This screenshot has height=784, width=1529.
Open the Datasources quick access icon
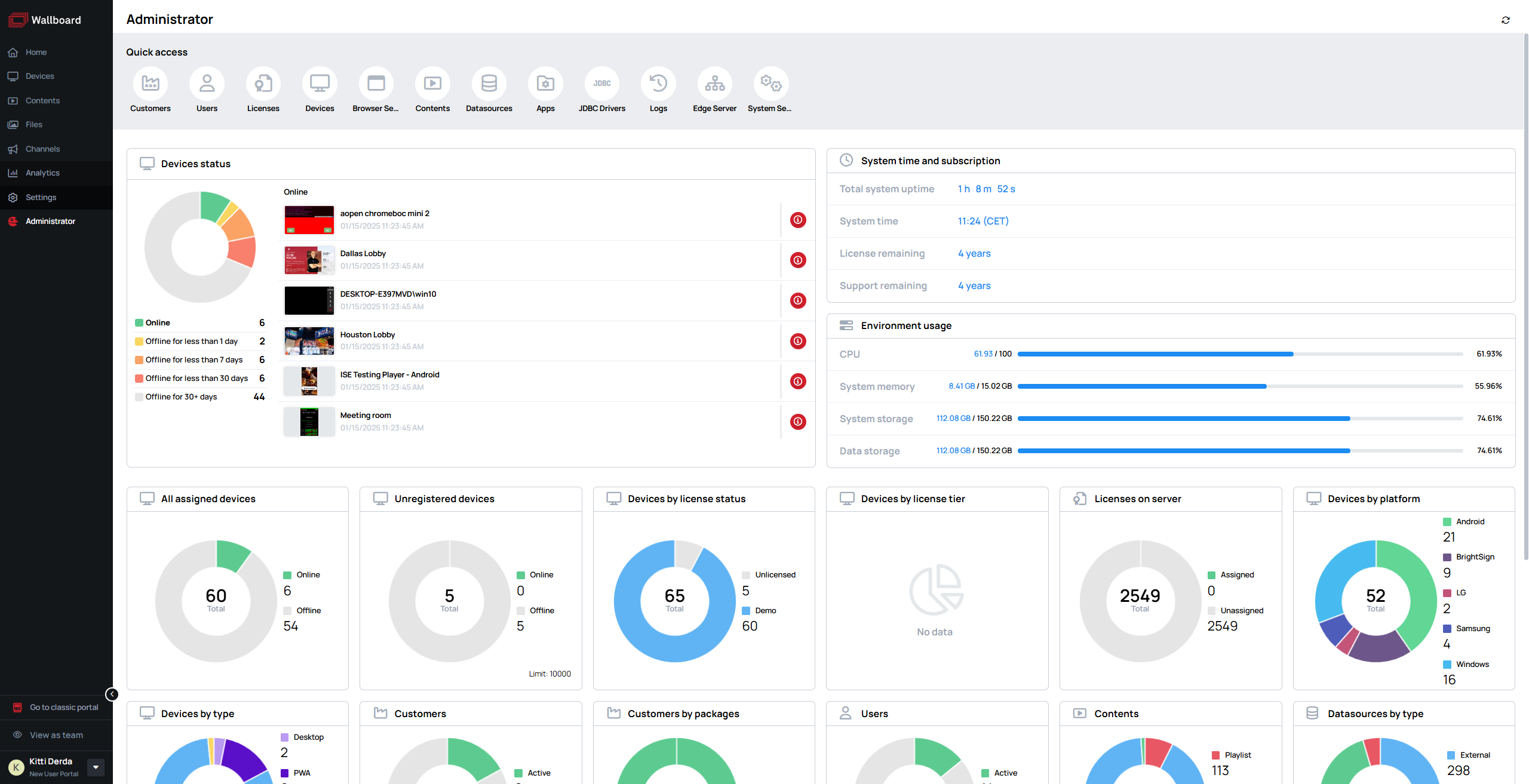tap(489, 84)
